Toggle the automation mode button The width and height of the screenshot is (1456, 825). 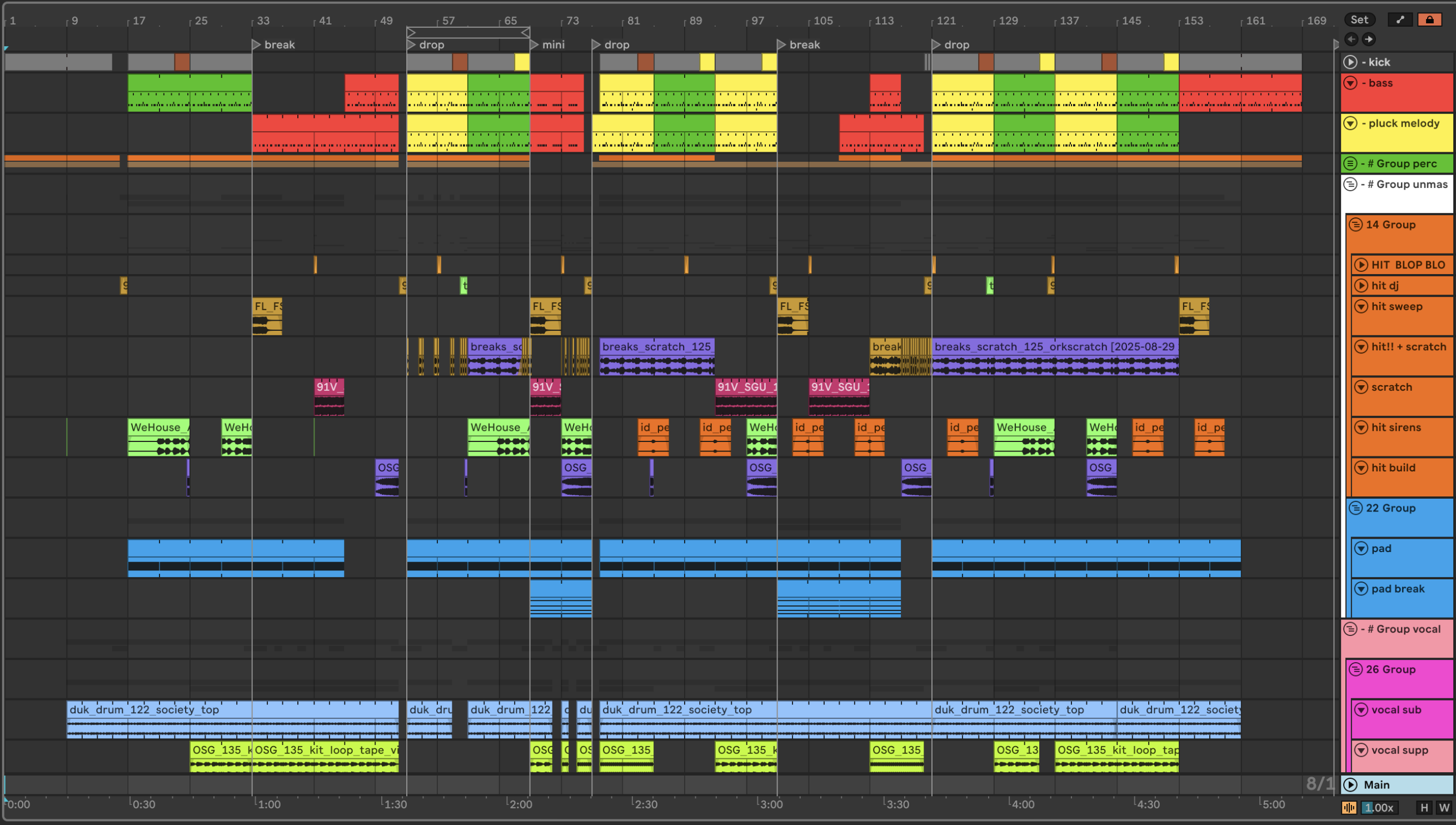[x=1400, y=20]
